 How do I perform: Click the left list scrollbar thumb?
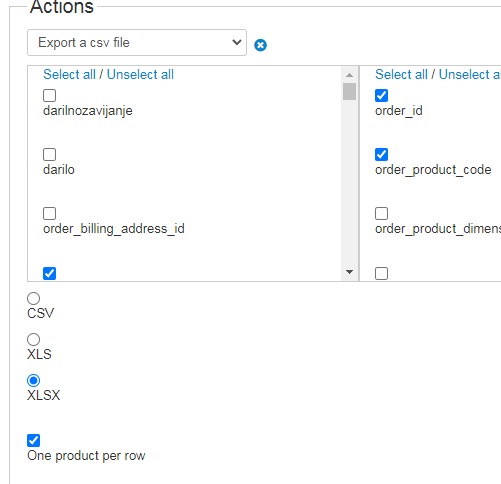349,92
